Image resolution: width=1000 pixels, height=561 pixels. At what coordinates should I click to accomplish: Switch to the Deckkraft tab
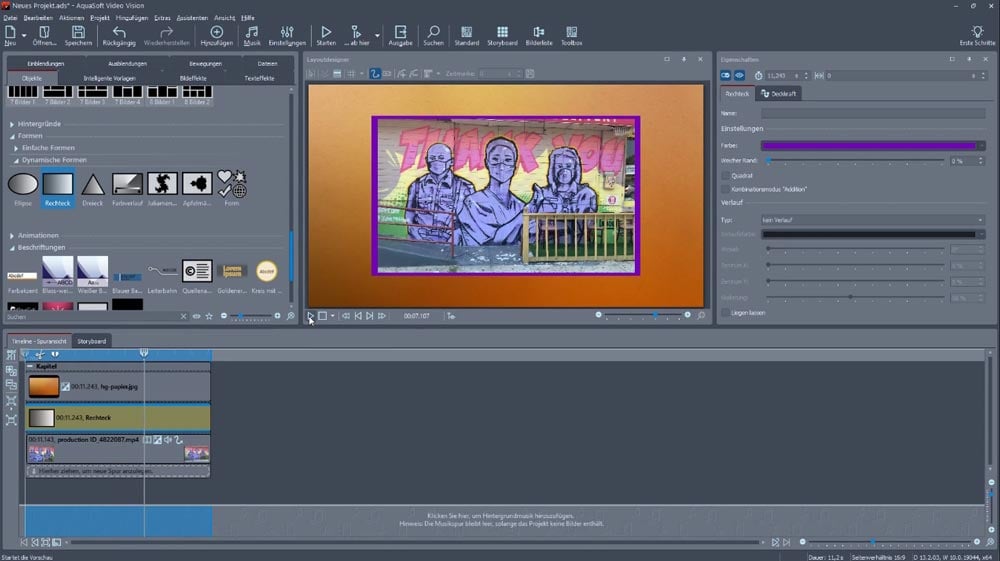[780, 94]
